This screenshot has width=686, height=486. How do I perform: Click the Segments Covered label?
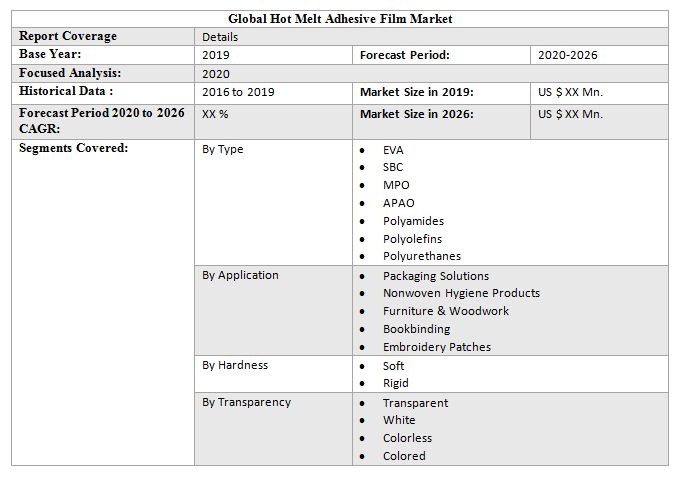click(74, 149)
